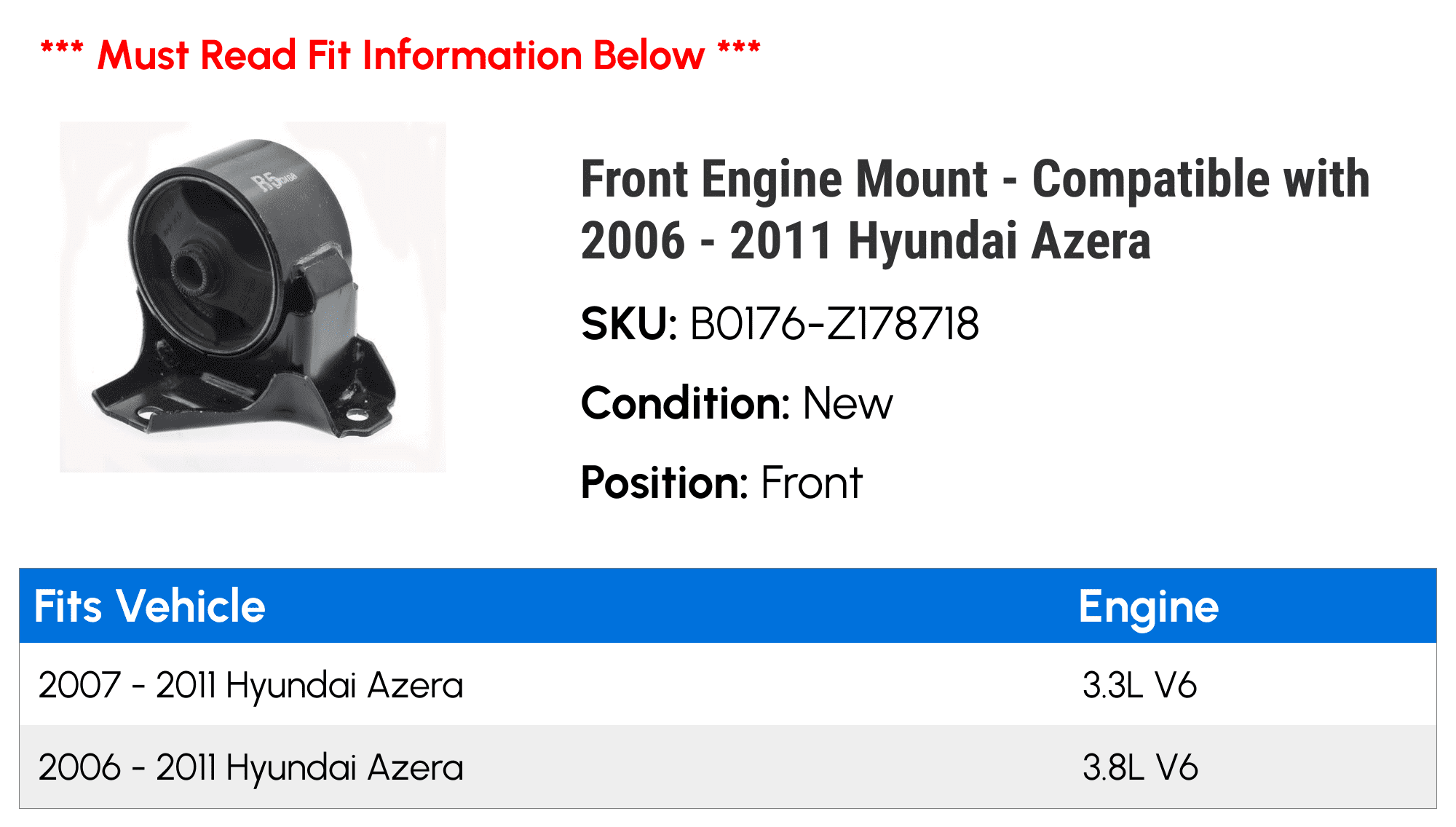Click the '3.8L V6' engine cell
This screenshot has height=827, width=1456.
pos(1139,767)
